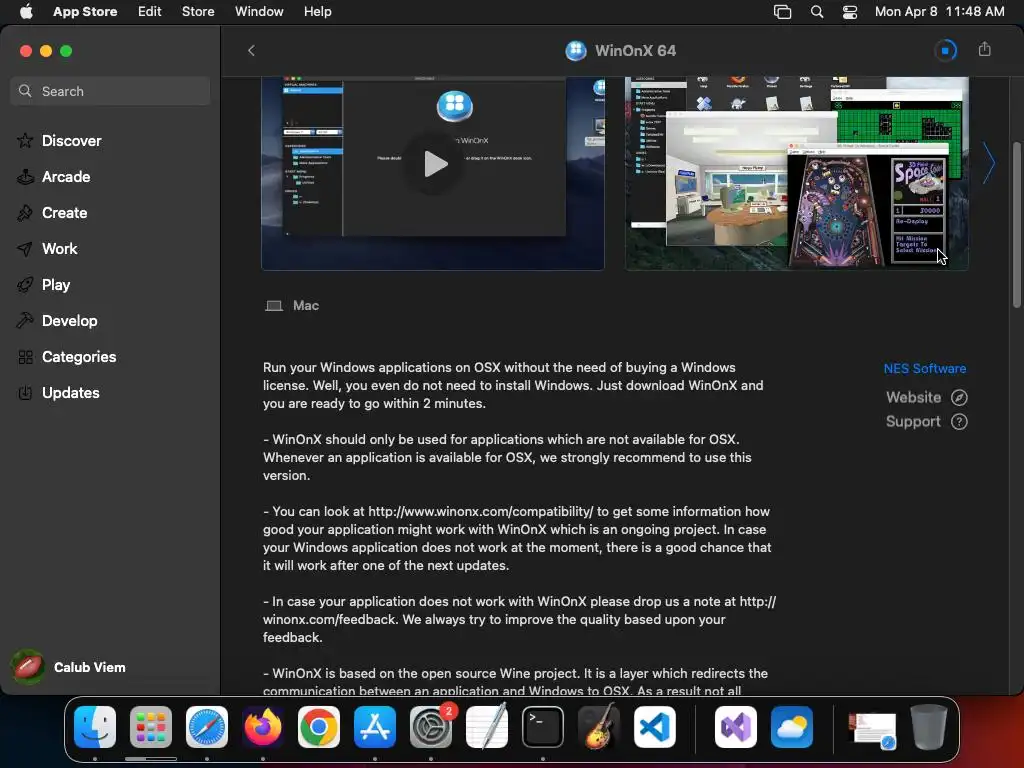Viewport: 1024px width, 768px height.
Task: Open the Window menu
Action: point(259,11)
